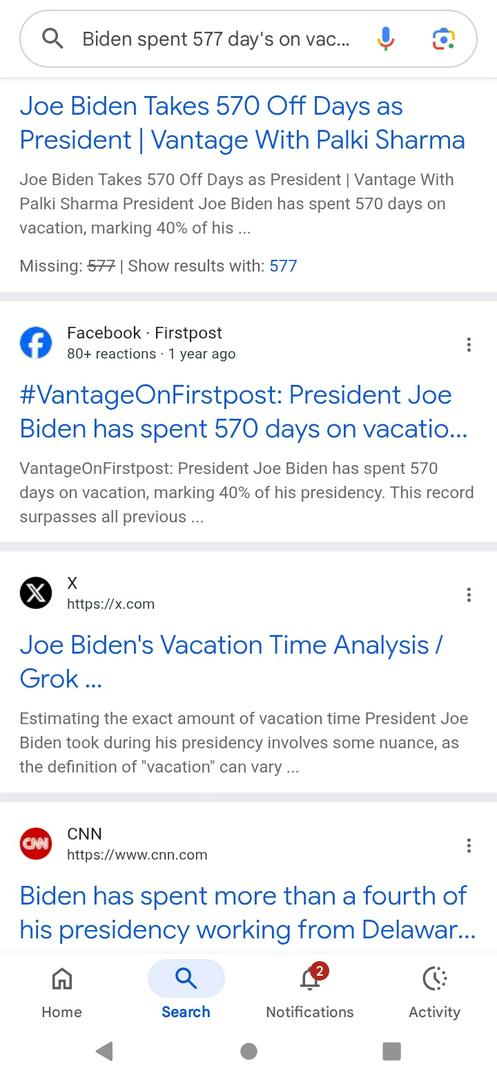Viewport: 497px width, 1080px height.
Task: Open CNN result three-dot options menu
Action: click(469, 845)
